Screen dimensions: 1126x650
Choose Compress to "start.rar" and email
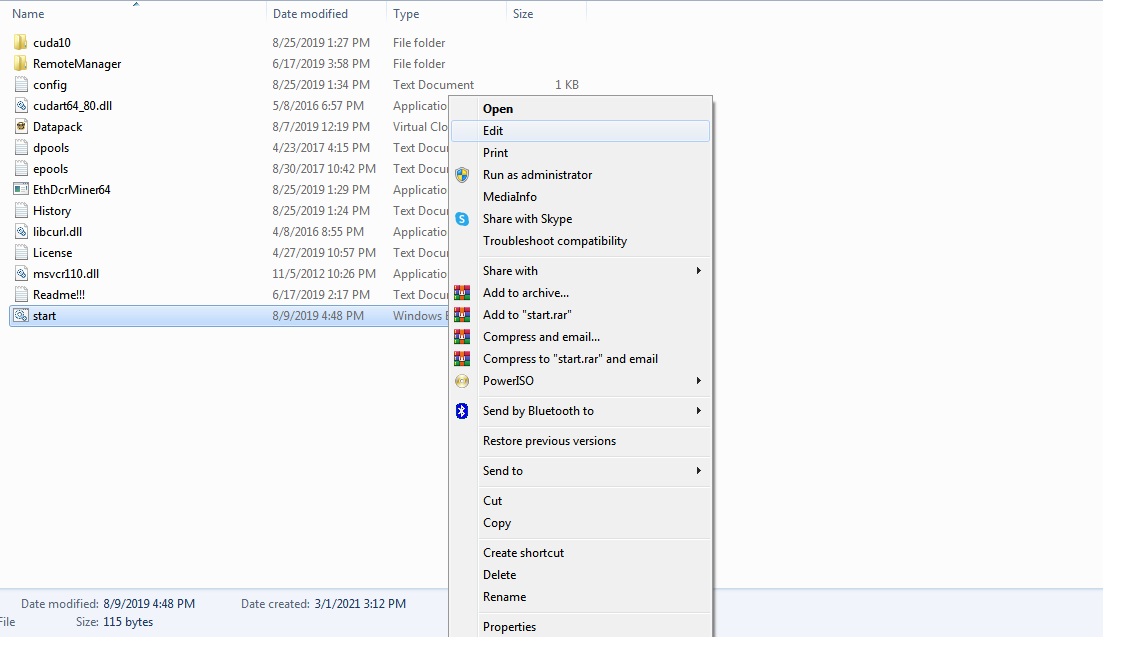coord(580,358)
